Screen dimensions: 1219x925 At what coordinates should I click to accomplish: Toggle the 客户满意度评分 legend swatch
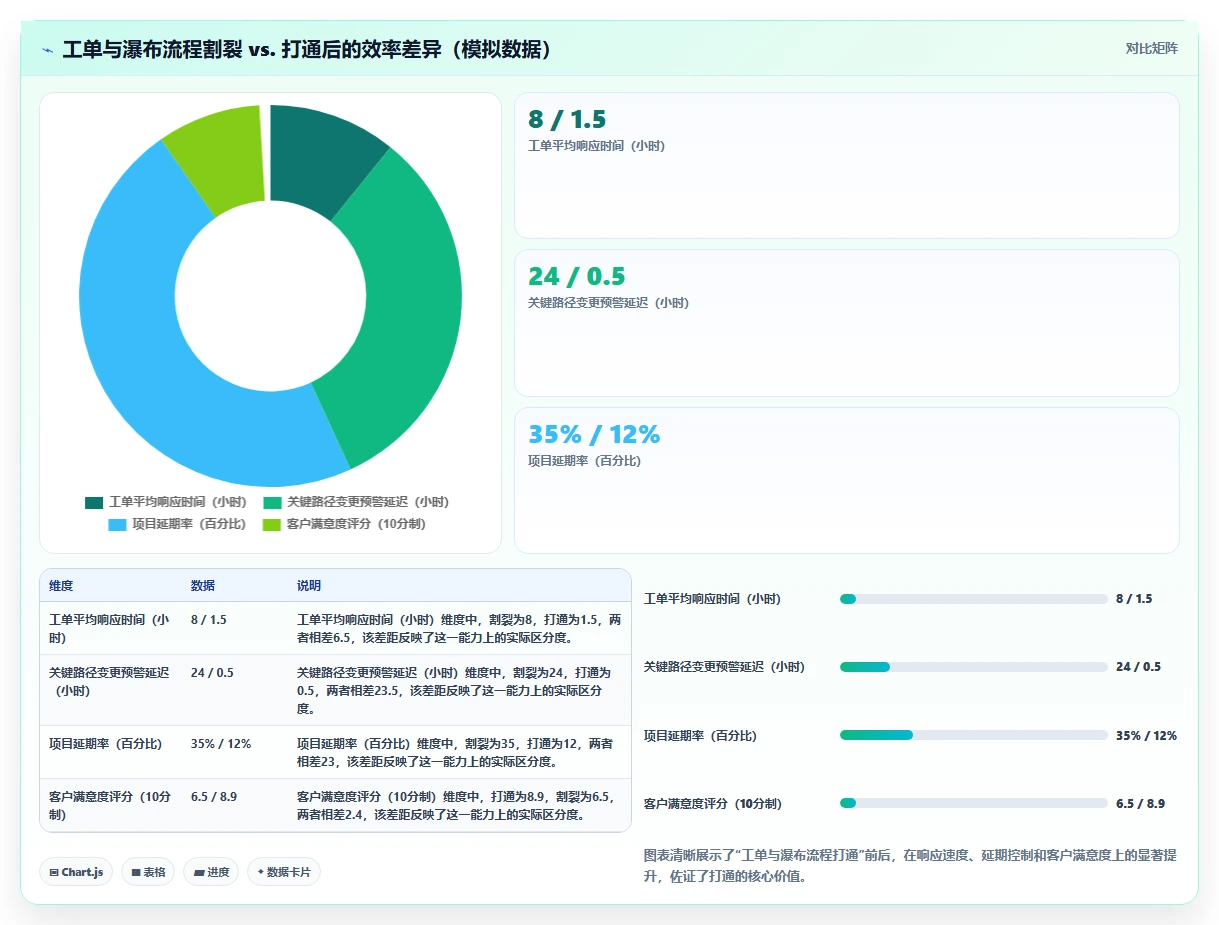[x=271, y=524]
